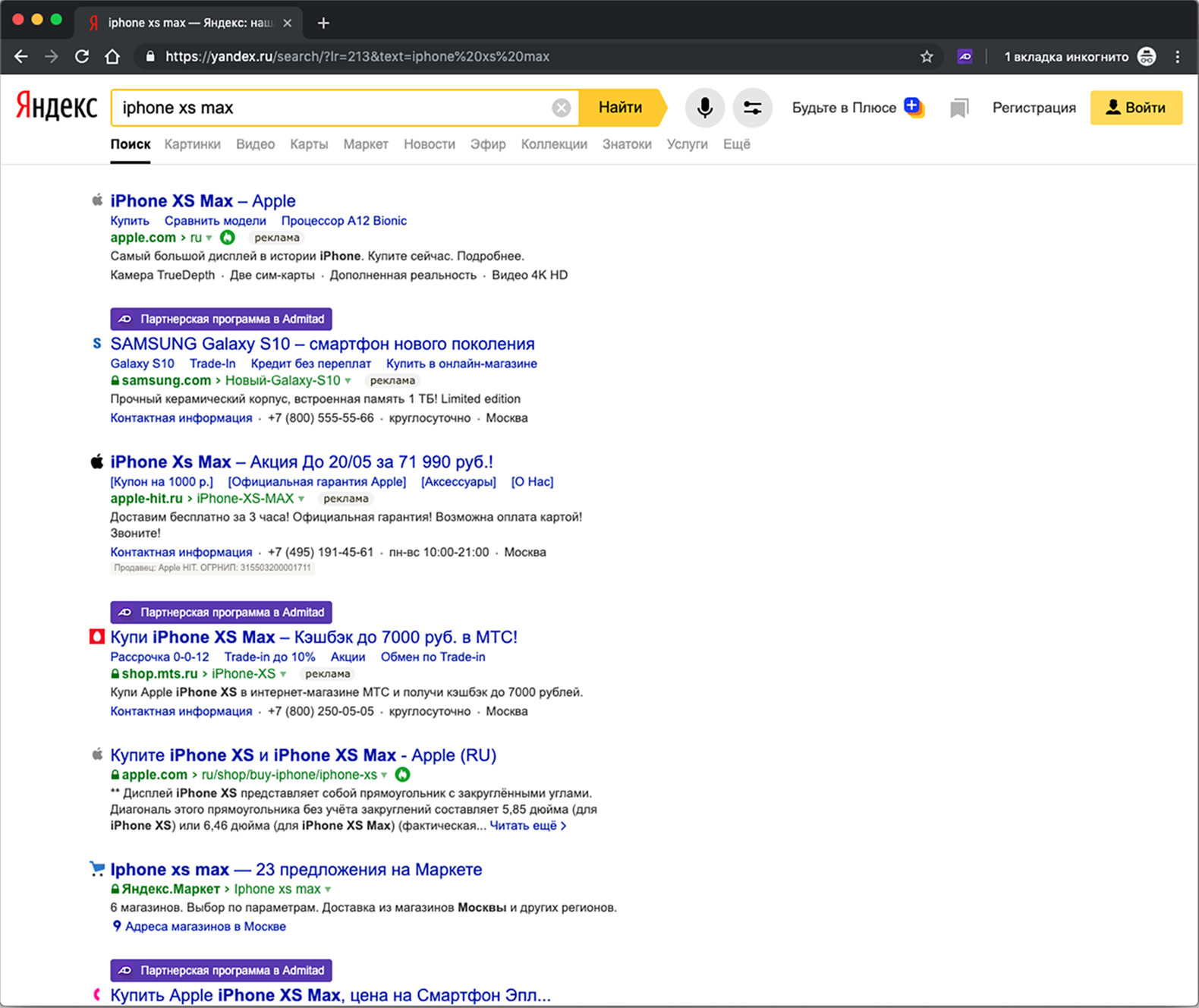Click the Войти login button
The width and height of the screenshot is (1199, 1008).
(x=1135, y=108)
